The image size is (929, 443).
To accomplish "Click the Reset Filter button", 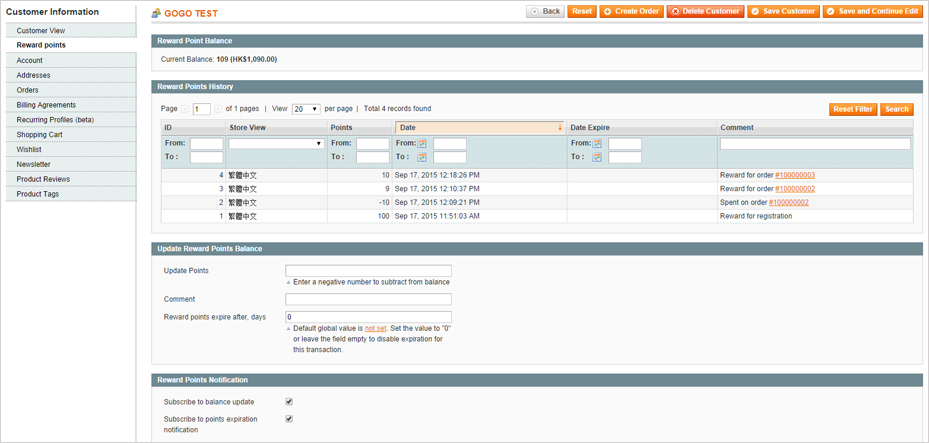I will click(x=852, y=109).
